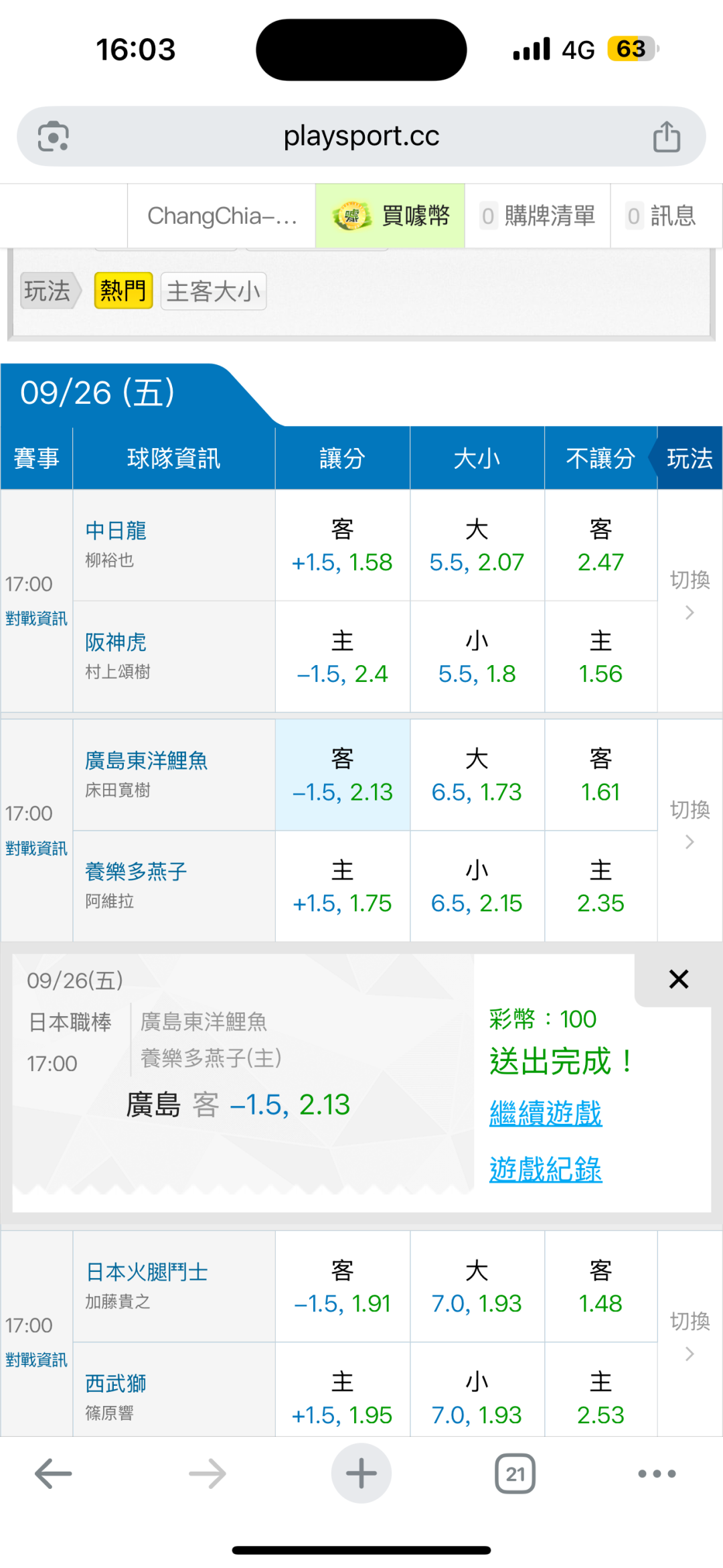This screenshot has width=723, height=1568.
Task: Click the 繼續遊戲 link
Action: point(546,1113)
